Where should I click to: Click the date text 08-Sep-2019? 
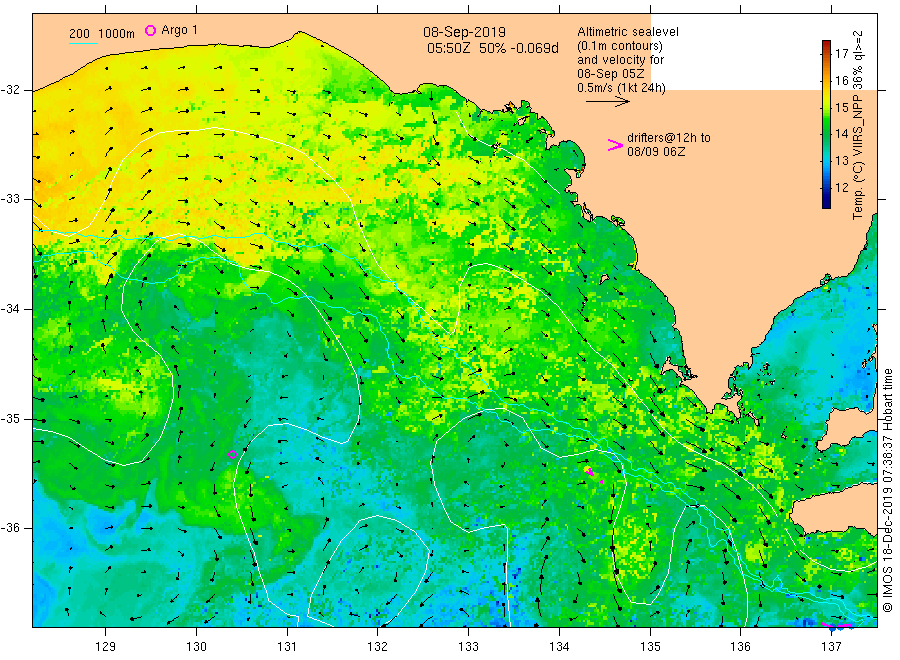464,32
